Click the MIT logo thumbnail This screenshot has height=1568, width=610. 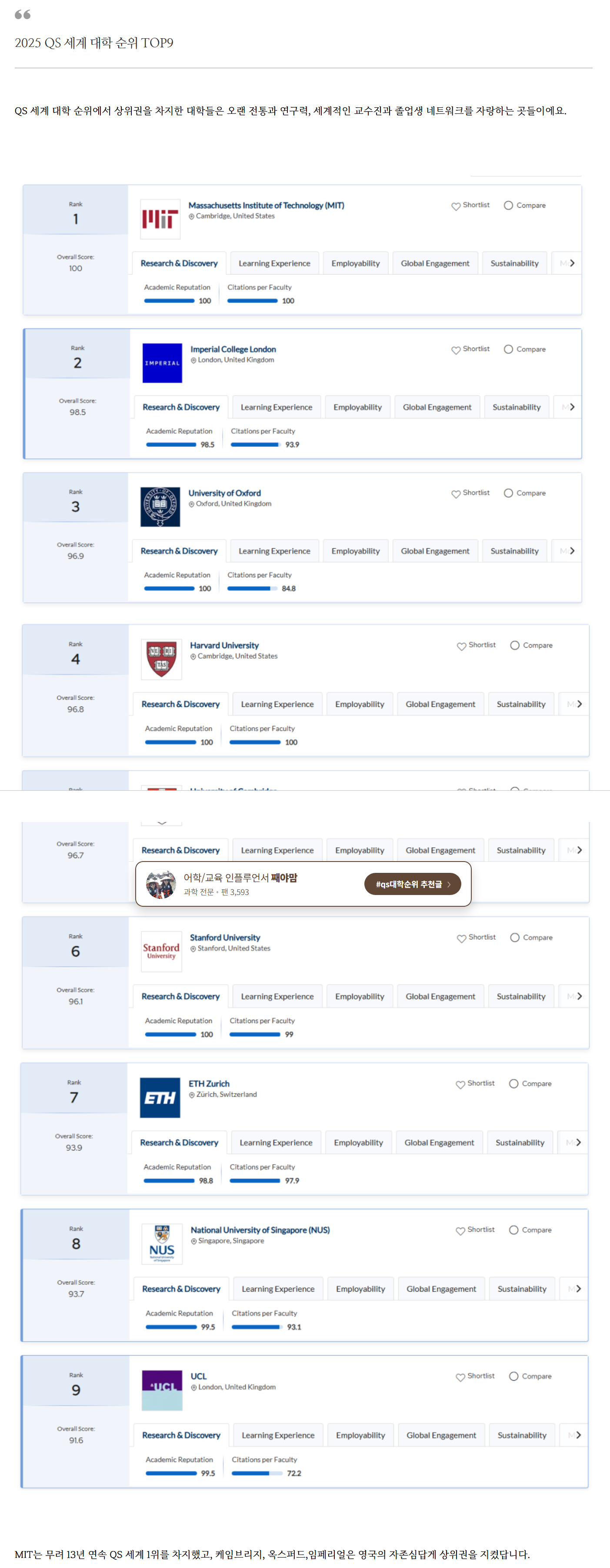(160, 219)
